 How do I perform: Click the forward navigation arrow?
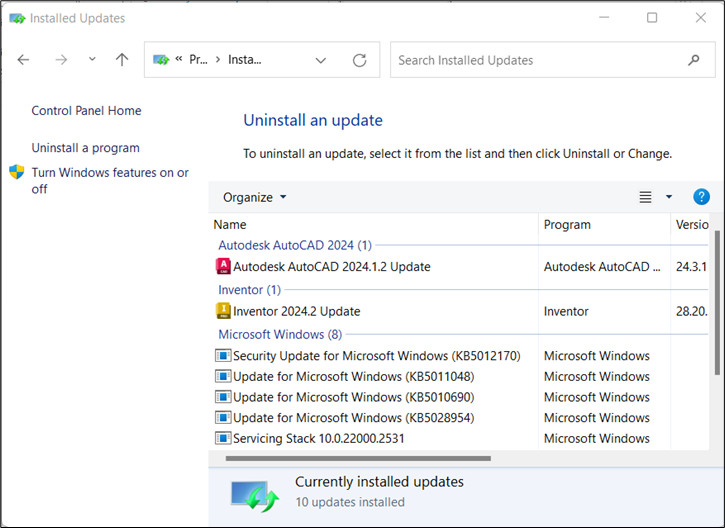pos(61,60)
